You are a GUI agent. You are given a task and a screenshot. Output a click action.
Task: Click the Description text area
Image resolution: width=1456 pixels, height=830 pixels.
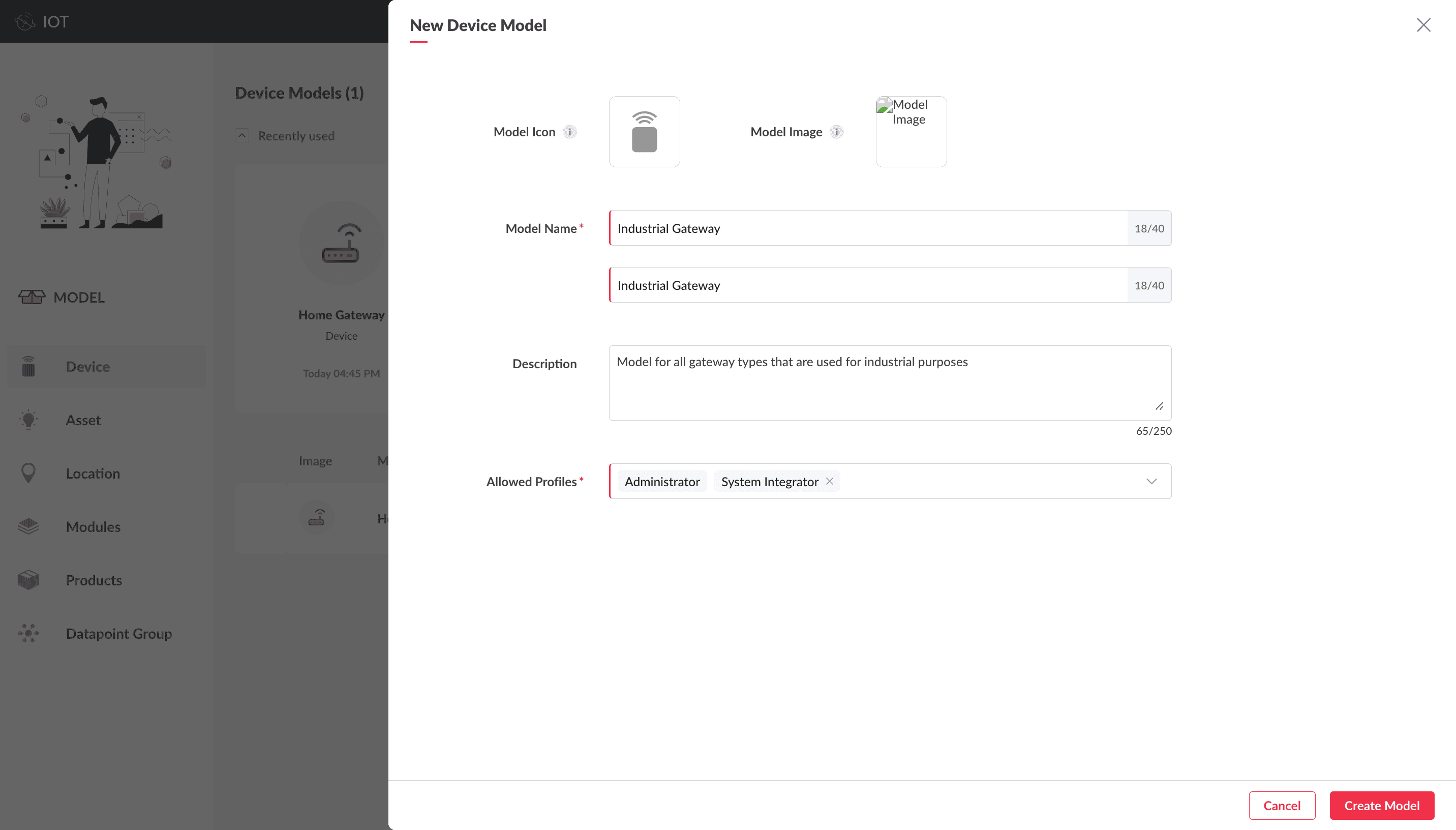pyautogui.click(x=889, y=383)
